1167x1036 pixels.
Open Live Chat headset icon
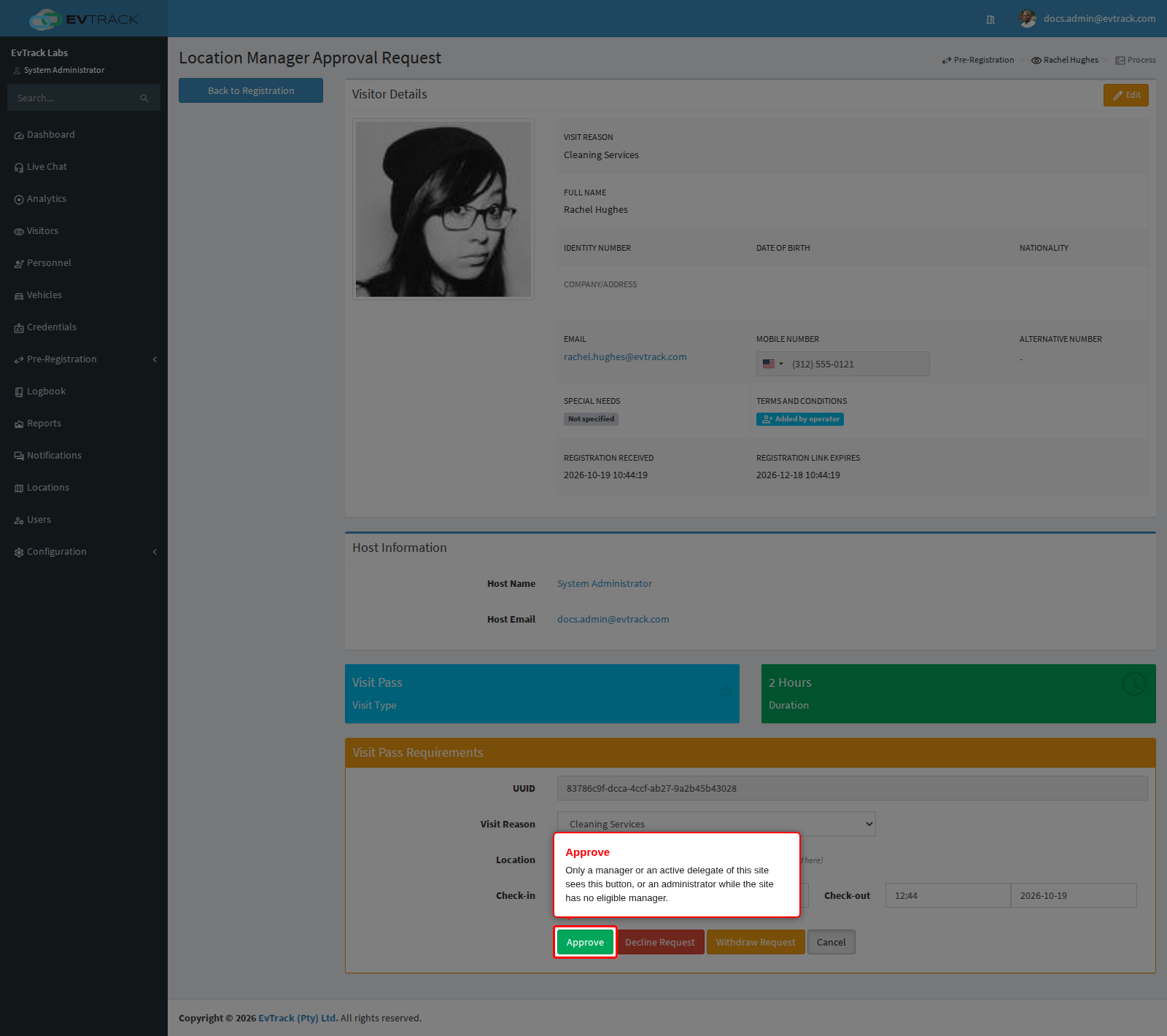point(19,168)
